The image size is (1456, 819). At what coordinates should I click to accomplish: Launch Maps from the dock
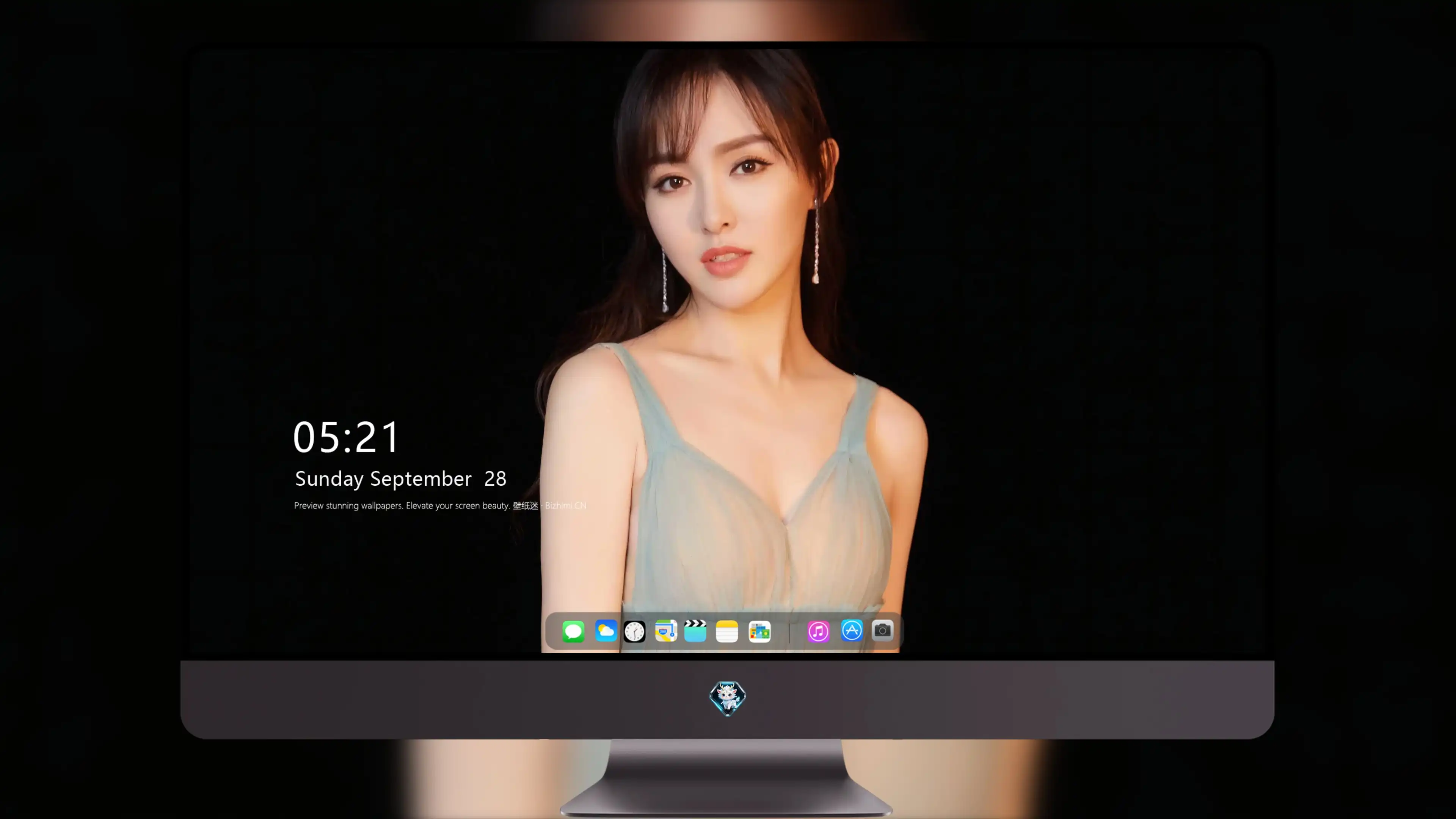[x=666, y=631]
